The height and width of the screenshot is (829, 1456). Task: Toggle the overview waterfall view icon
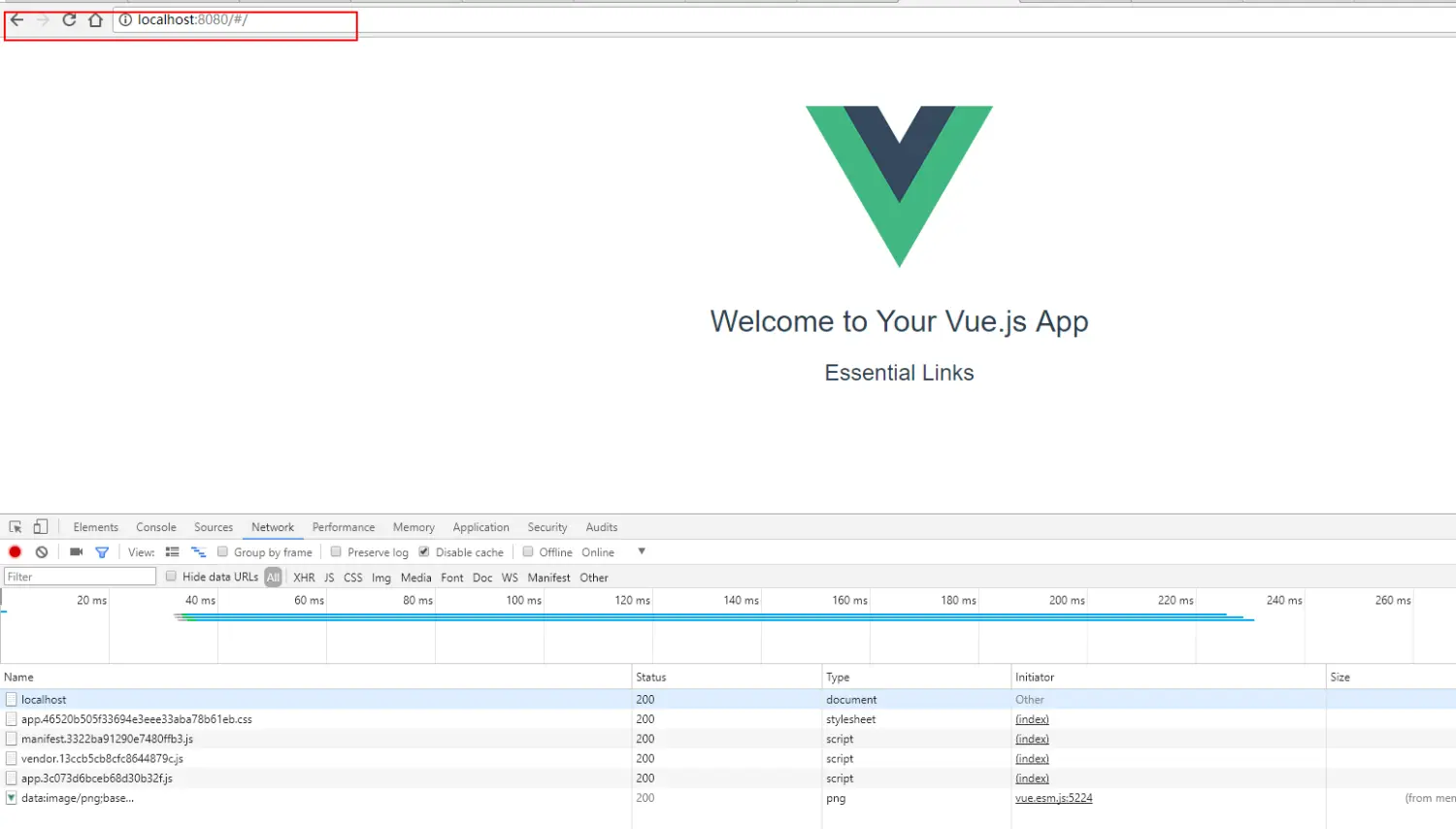pos(199,551)
